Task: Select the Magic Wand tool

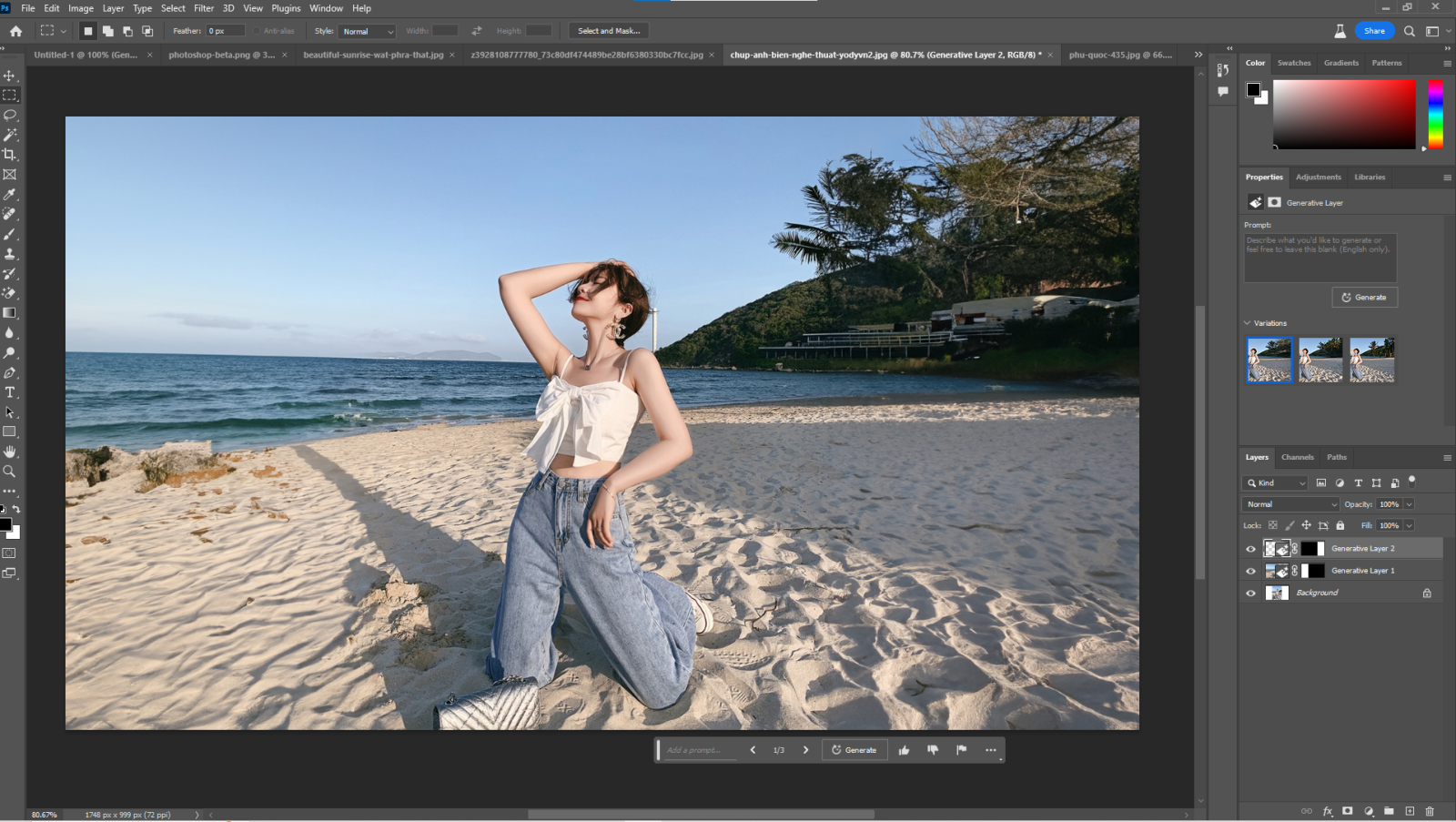Action: [10, 135]
